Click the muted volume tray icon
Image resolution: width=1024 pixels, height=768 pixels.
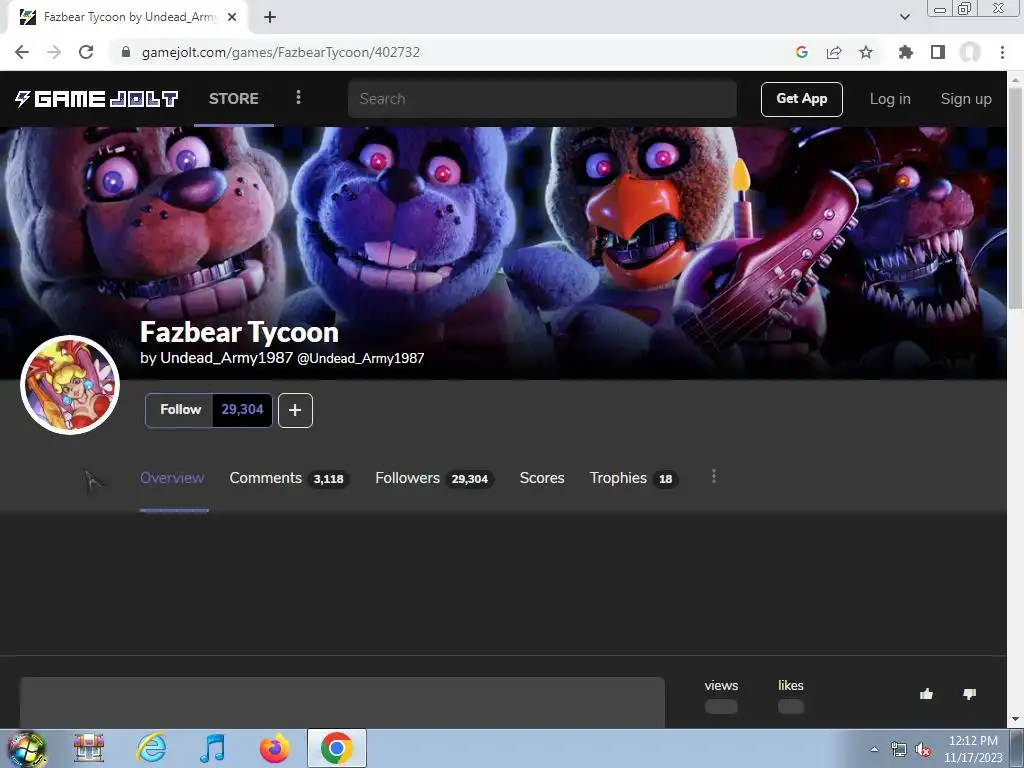click(923, 750)
